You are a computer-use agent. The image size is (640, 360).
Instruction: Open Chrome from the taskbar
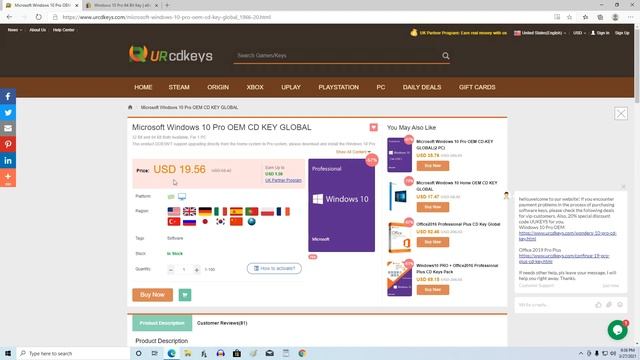pyautogui.click(x=302, y=353)
